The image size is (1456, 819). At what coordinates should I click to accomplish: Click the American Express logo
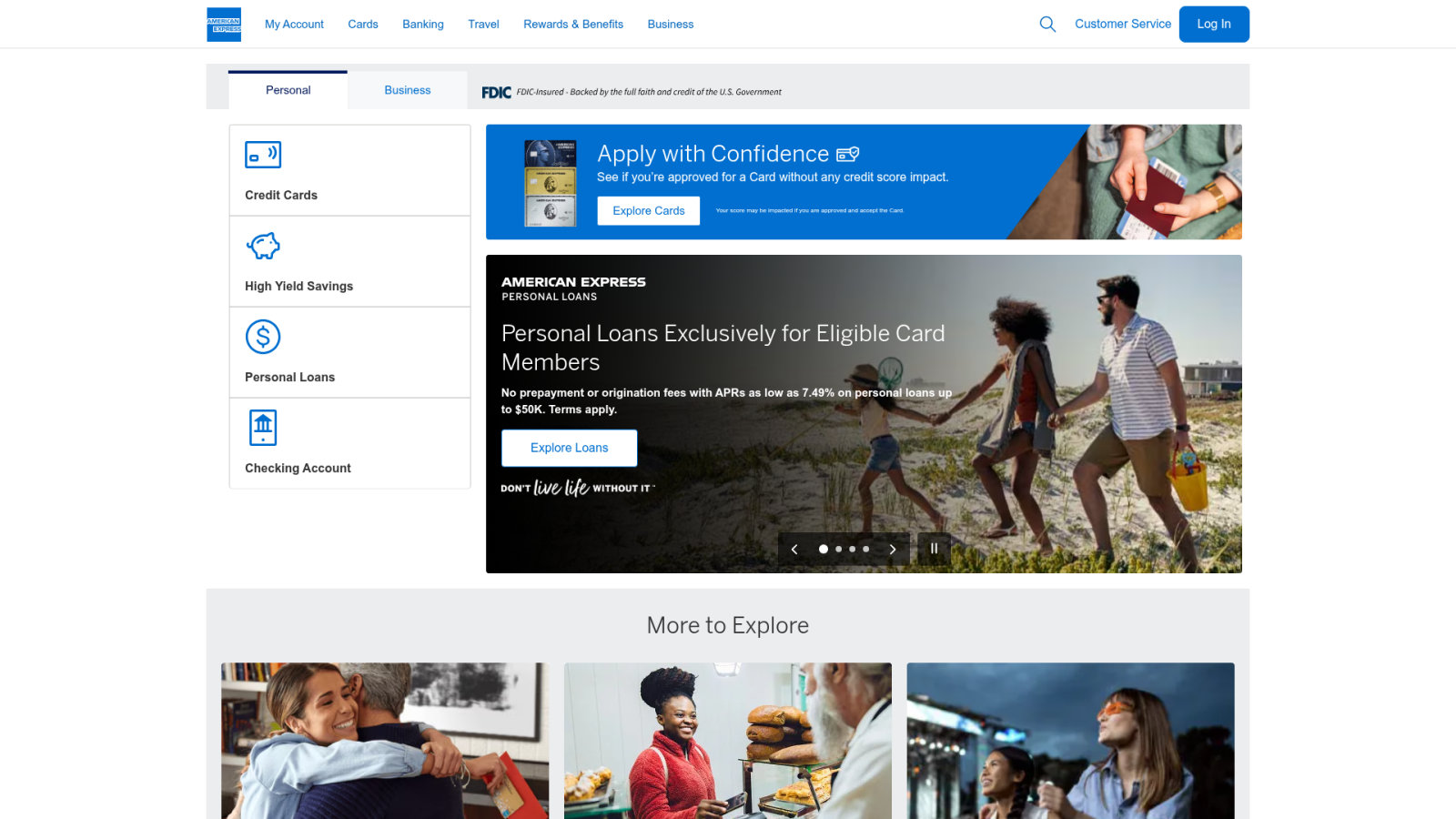pos(224,25)
